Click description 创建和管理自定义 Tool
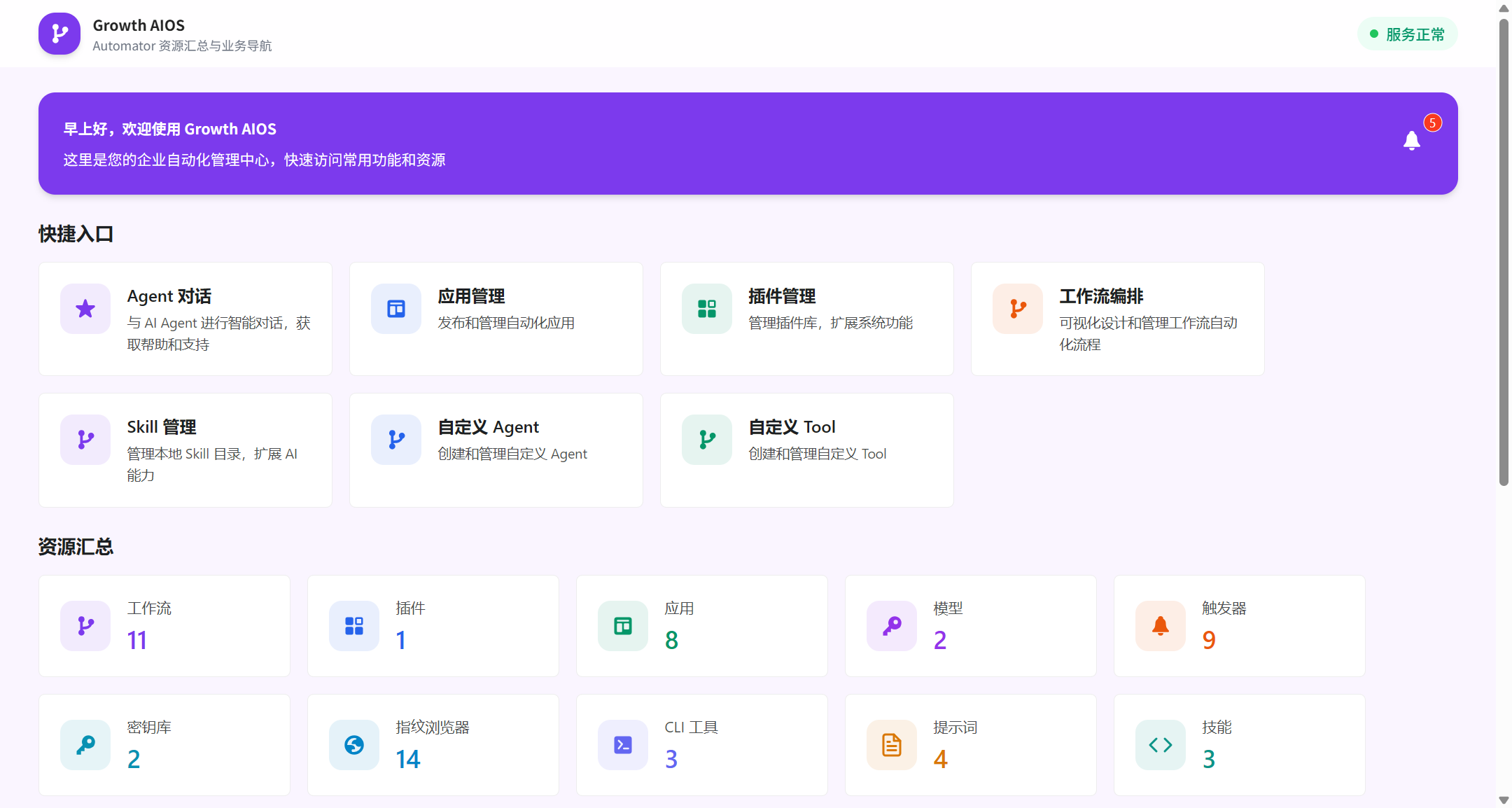 [818, 454]
